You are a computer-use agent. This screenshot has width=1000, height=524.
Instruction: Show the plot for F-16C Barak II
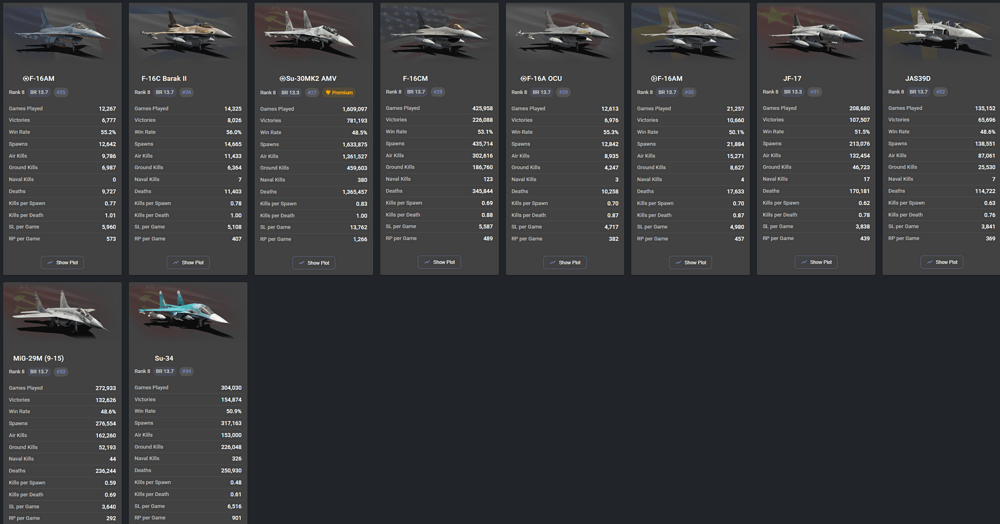pos(188,263)
